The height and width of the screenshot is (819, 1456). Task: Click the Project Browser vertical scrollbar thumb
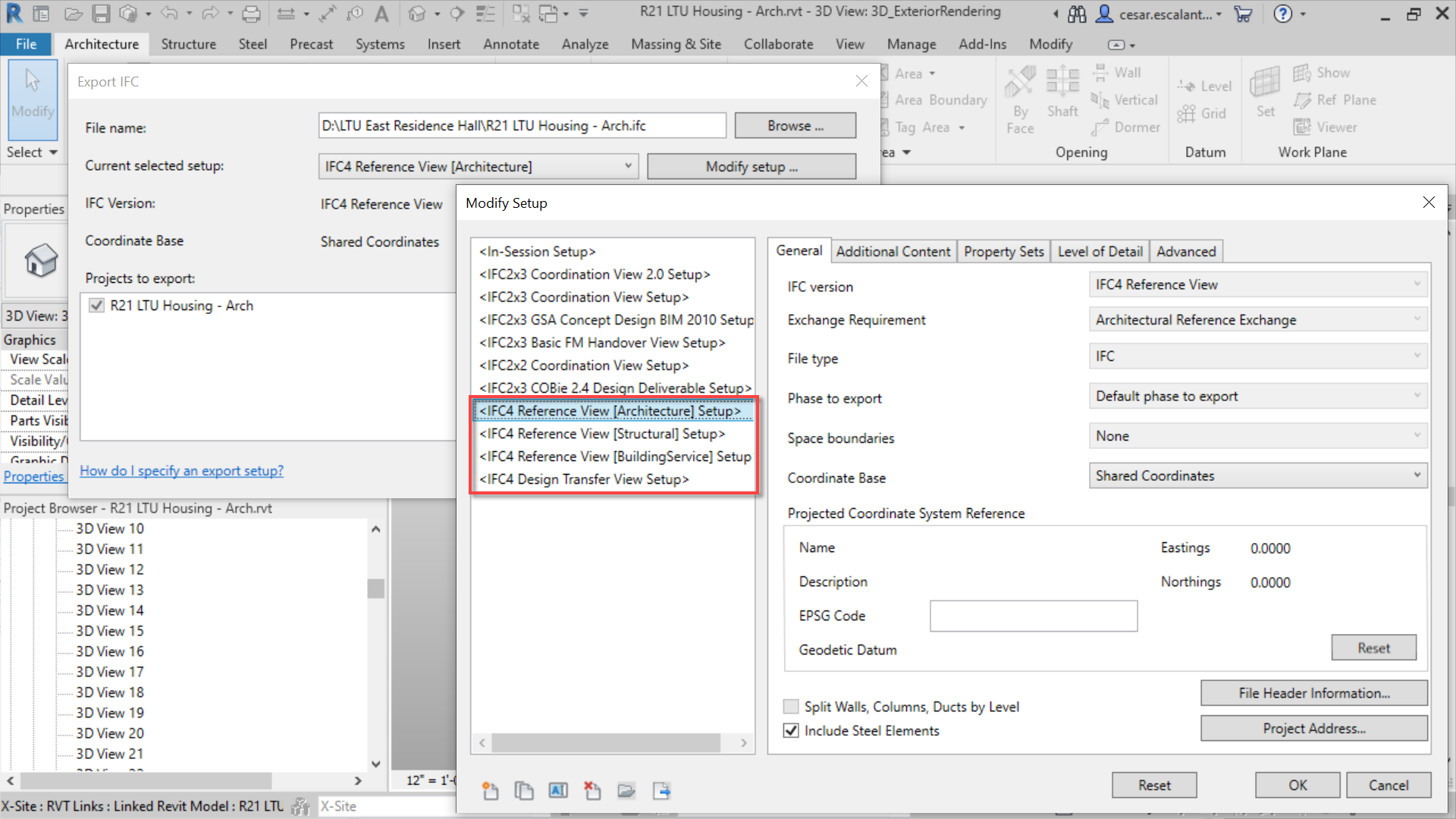(375, 588)
